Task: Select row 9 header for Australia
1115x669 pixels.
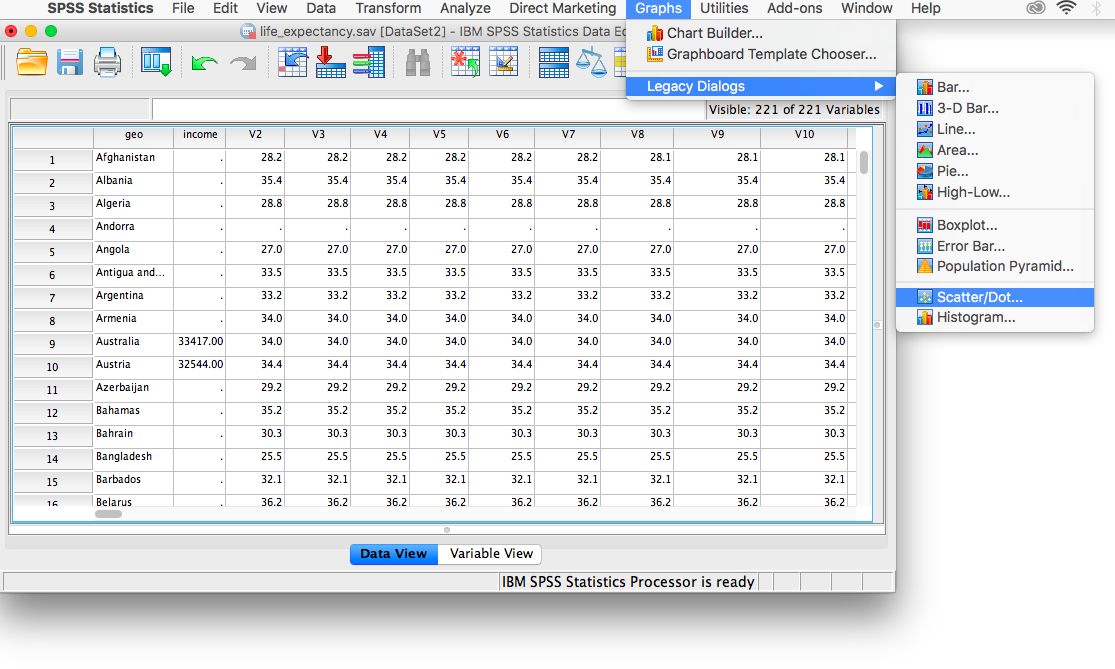Action: click(53, 344)
